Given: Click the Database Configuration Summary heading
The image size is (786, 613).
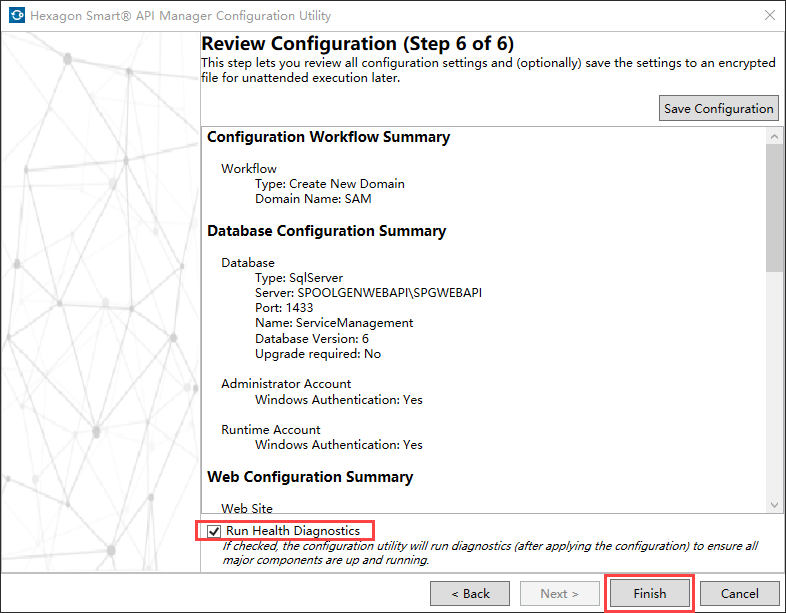Looking at the screenshot, I should tap(326, 231).
